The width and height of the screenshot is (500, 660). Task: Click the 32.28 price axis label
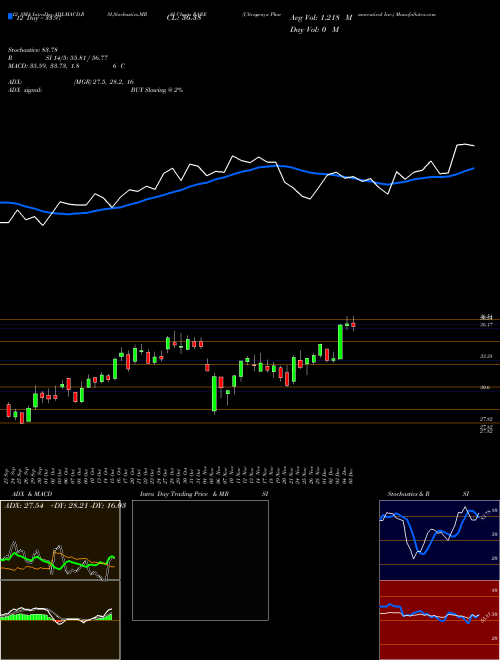click(487, 356)
